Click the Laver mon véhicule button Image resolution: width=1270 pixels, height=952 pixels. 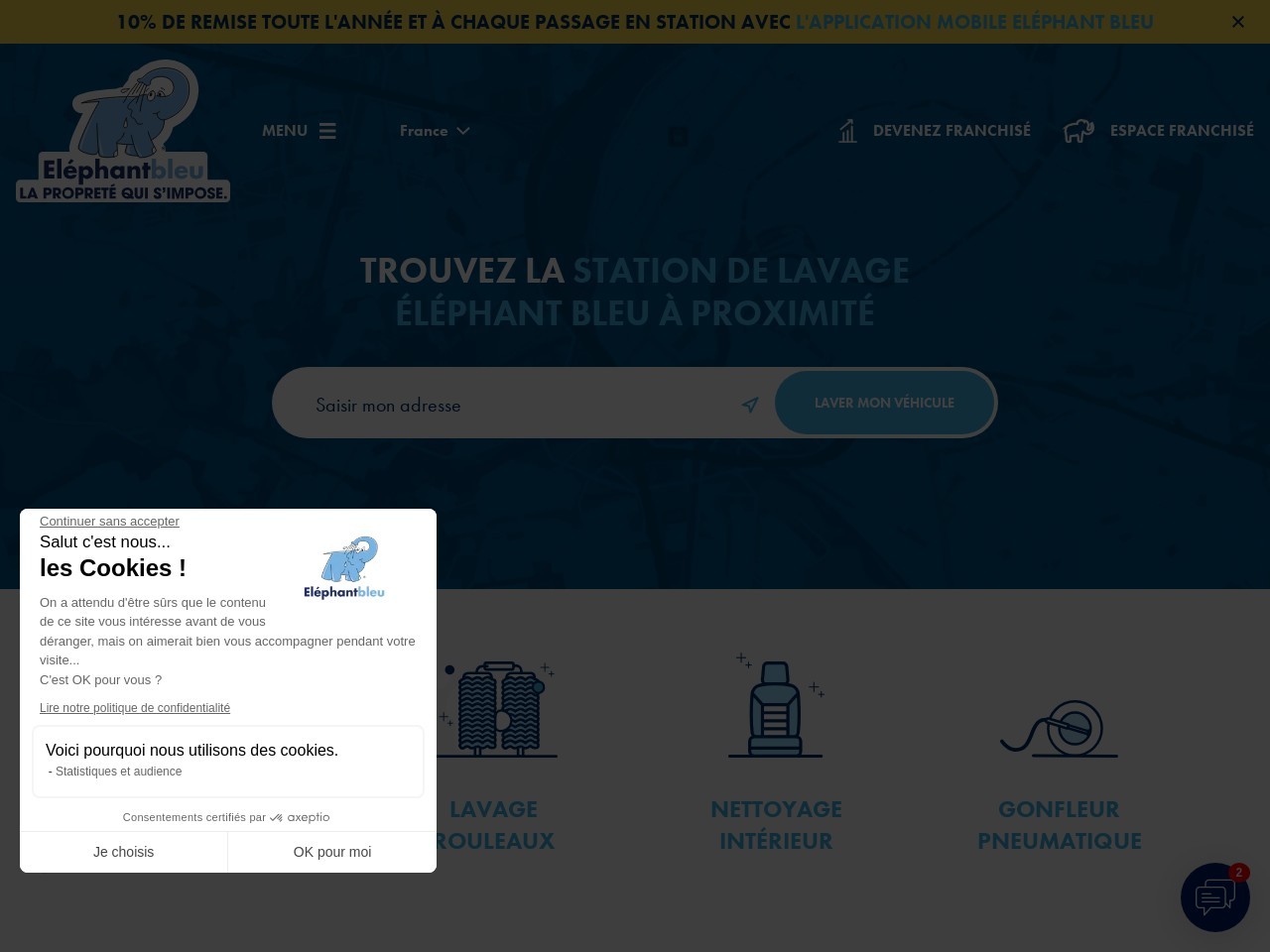(x=884, y=403)
